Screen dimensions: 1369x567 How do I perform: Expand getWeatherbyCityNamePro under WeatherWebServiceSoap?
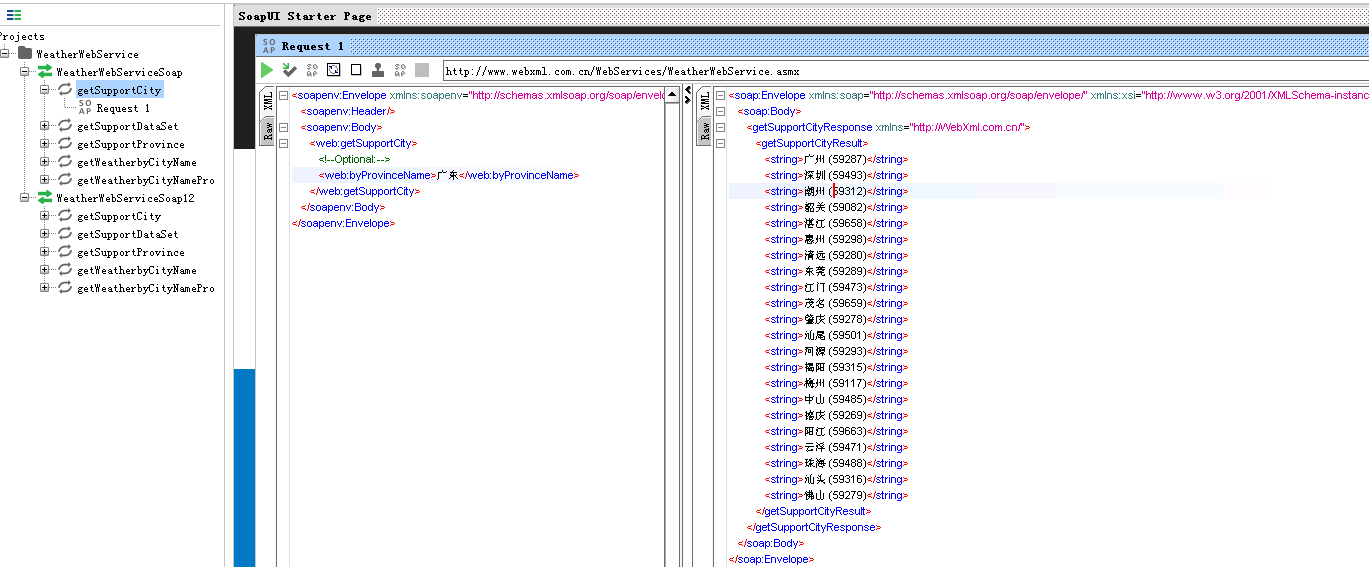coord(44,180)
